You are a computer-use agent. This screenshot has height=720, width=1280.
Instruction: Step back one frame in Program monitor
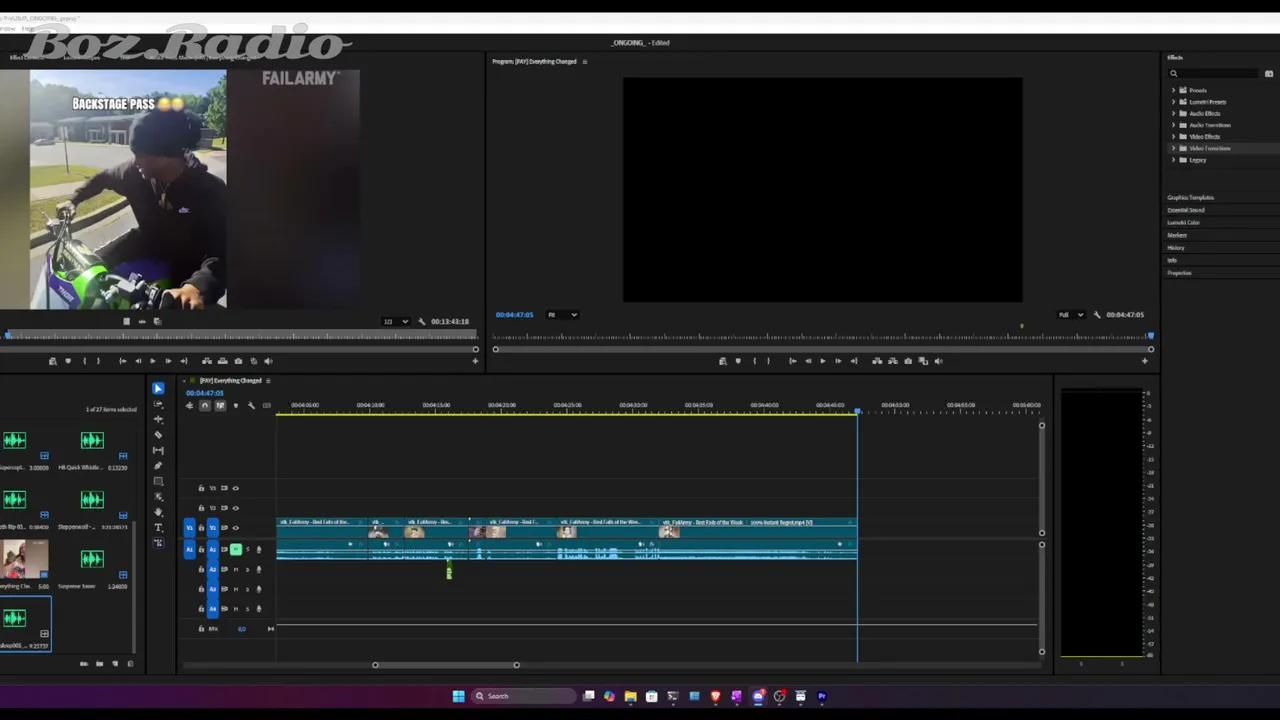coord(808,361)
